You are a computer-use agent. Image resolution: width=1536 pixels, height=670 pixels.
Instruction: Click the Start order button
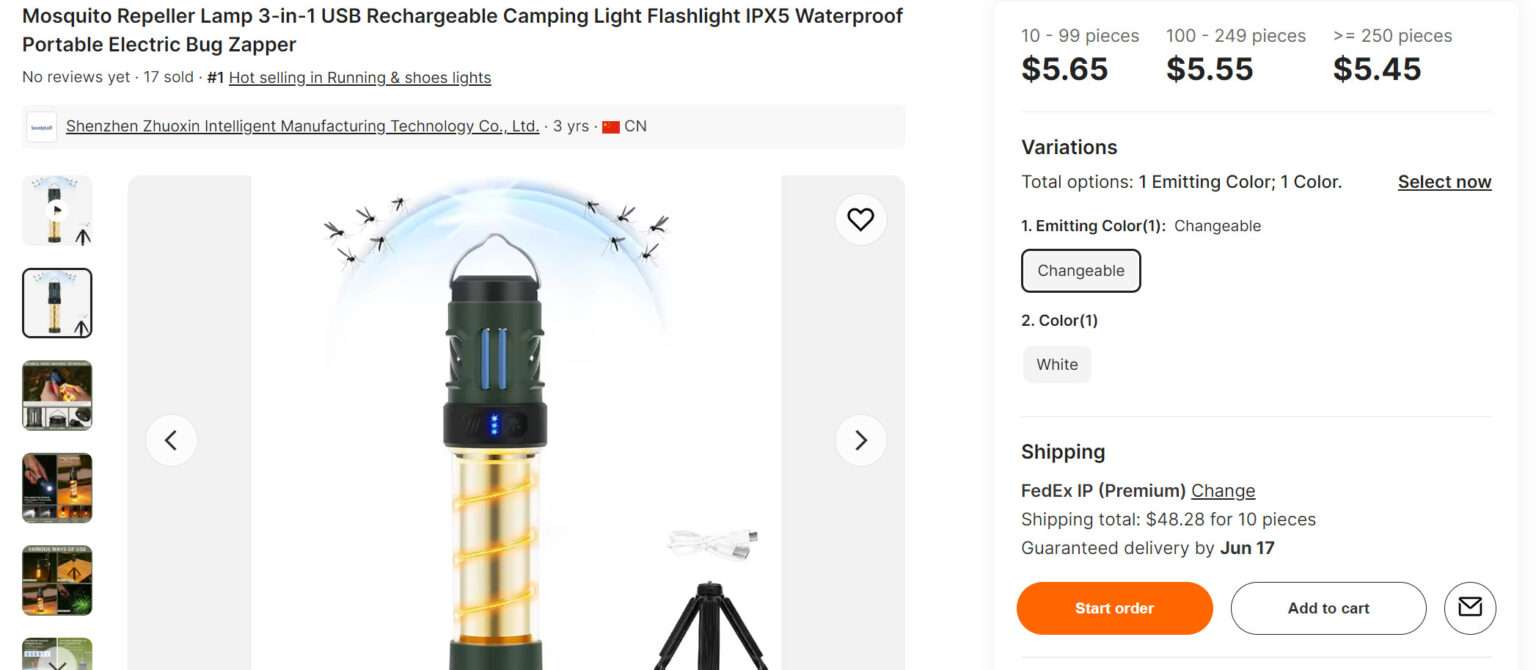pos(1114,607)
